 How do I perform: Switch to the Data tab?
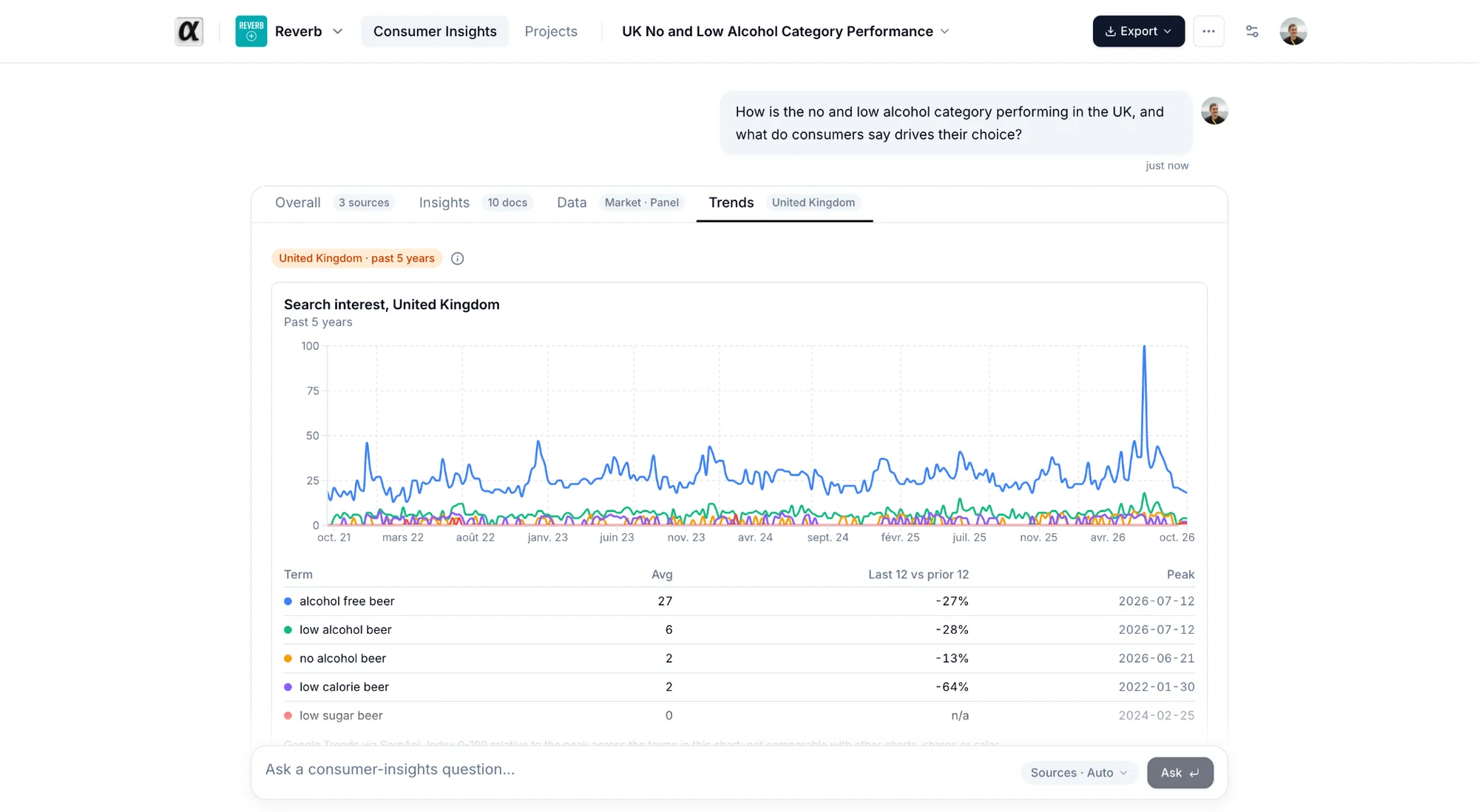[x=572, y=203]
